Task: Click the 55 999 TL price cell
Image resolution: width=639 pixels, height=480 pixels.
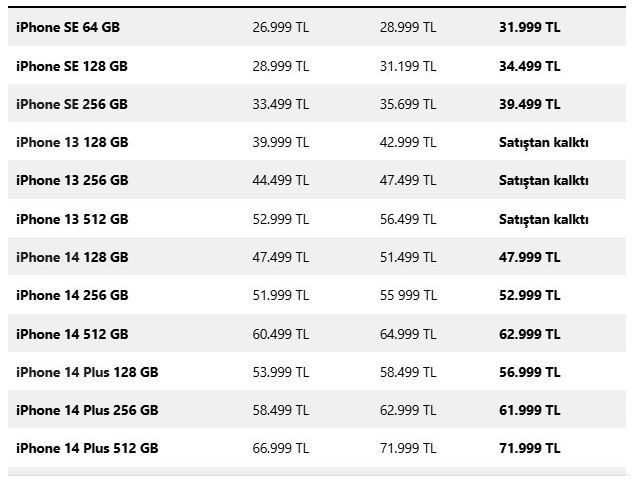Action: [x=408, y=295]
